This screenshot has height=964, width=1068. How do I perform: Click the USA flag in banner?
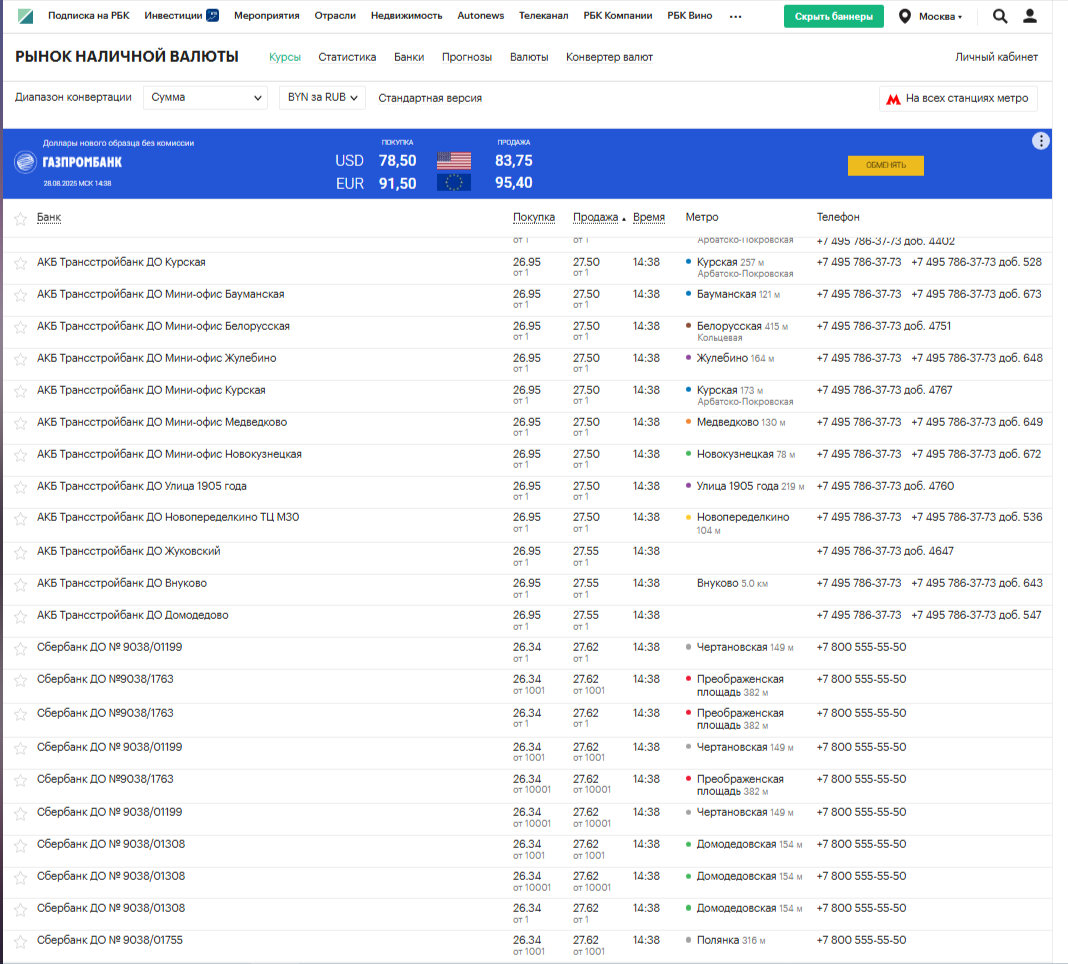coord(454,161)
